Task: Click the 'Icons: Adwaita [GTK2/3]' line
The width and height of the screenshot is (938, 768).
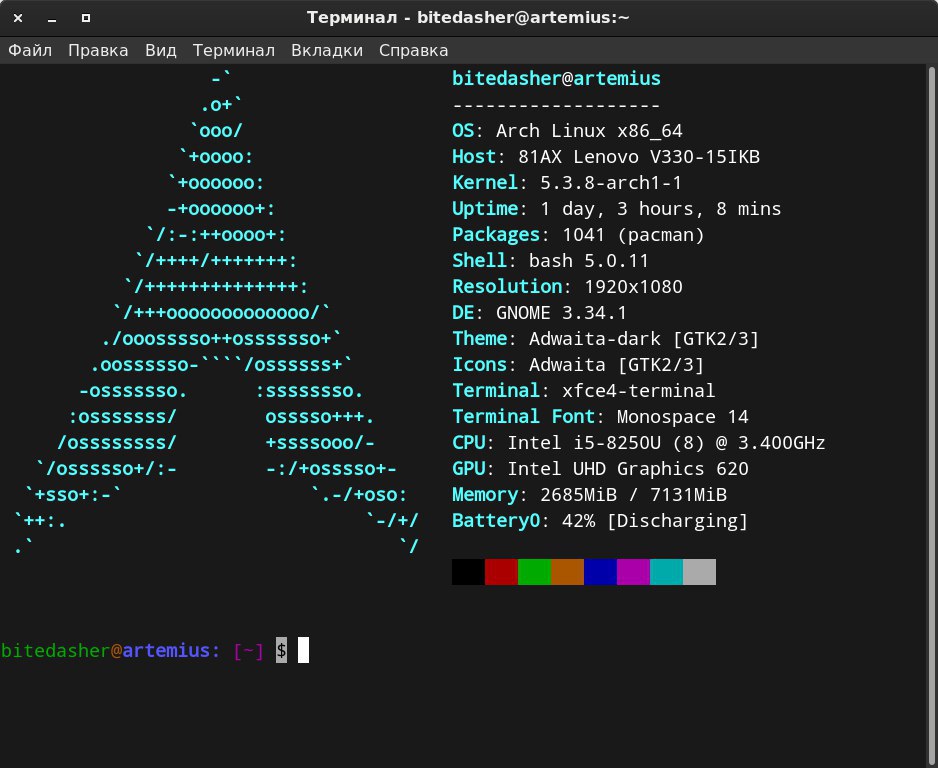Action: coord(578,364)
